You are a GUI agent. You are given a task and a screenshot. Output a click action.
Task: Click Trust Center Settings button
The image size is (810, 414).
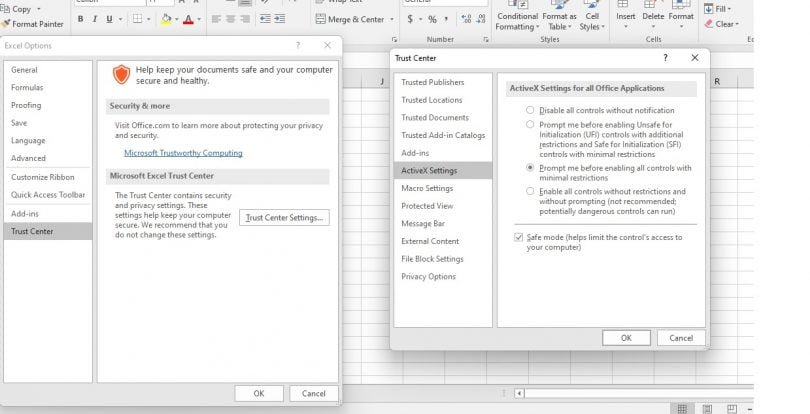click(x=284, y=218)
